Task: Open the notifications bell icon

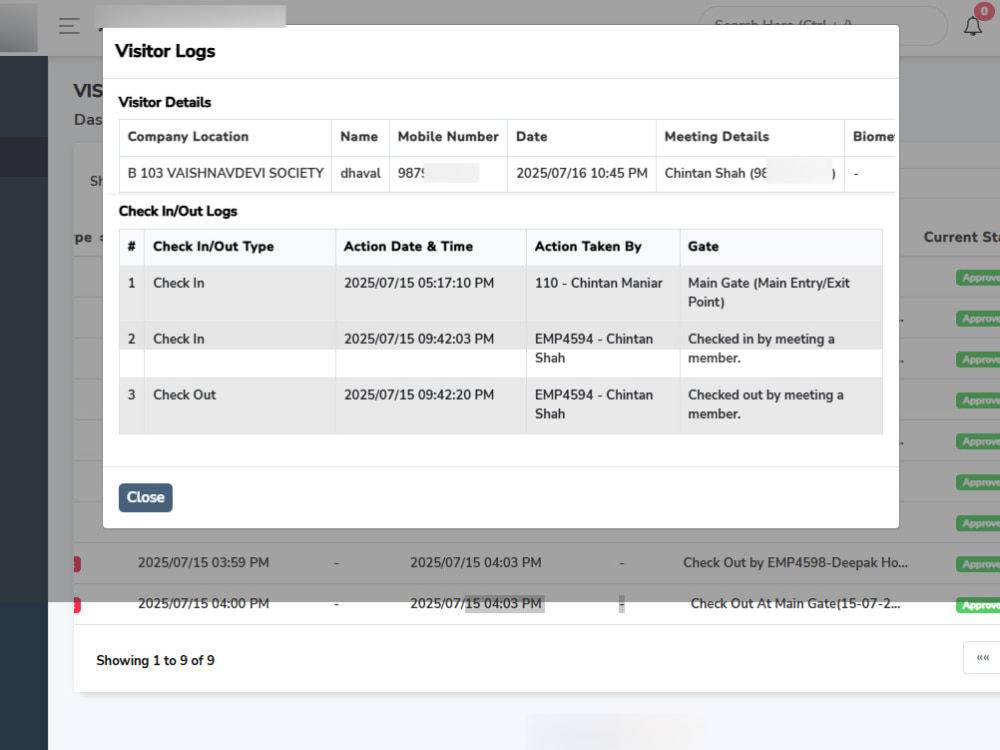Action: 973,27
